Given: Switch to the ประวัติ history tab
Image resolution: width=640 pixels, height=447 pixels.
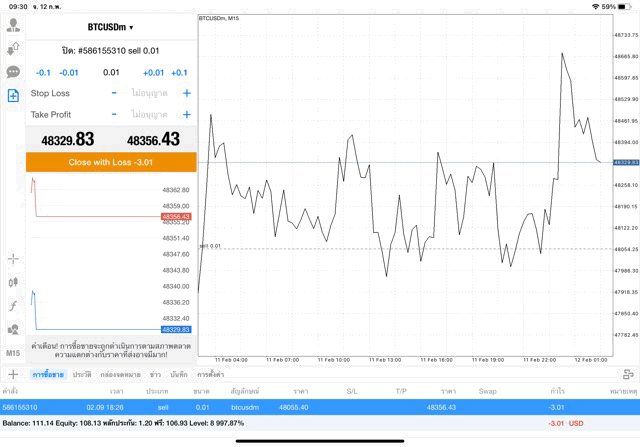Looking at the screenshot, I should click(81, 374).
